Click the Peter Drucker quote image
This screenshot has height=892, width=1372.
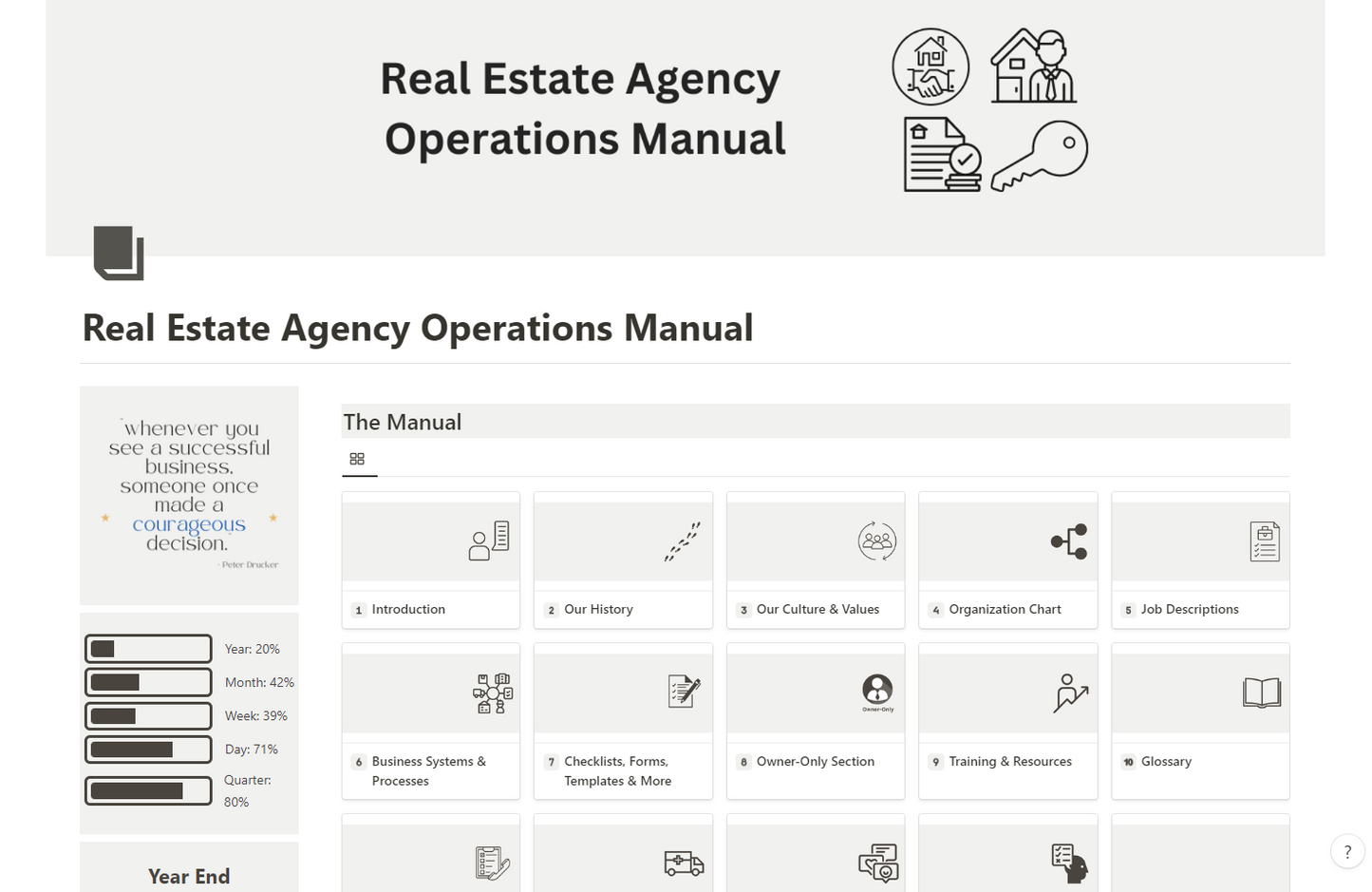coord(189,495)
